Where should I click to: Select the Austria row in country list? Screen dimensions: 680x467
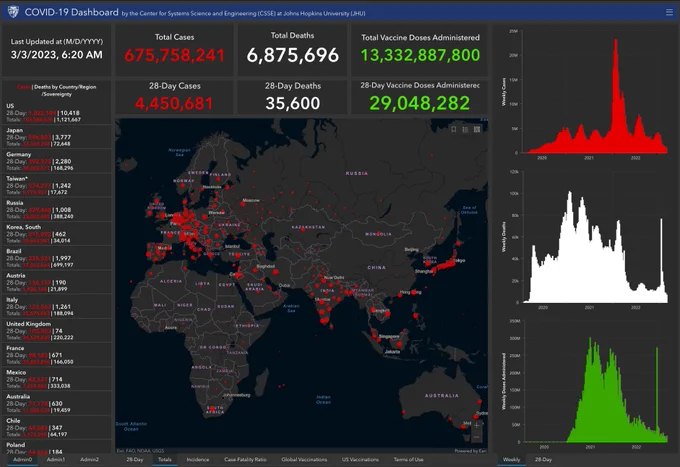(57, 282)
